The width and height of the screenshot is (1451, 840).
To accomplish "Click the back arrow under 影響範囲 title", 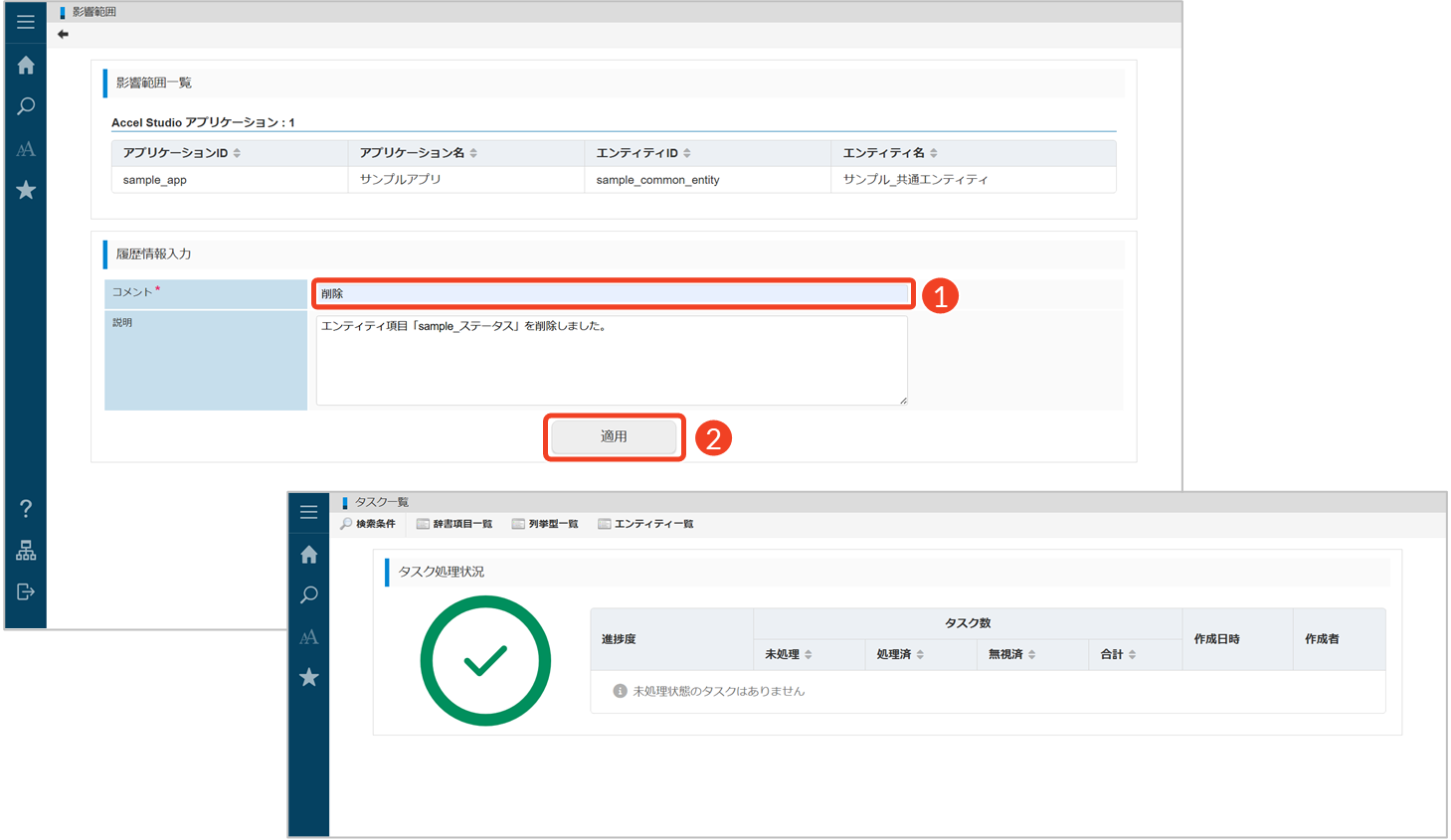I will pyautogui.click(x=63, y=35).
